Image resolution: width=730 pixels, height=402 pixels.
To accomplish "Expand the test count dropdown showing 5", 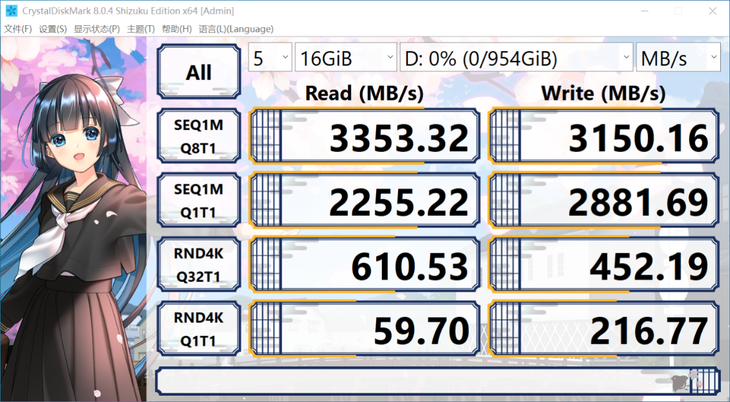I will click(270, 58).
